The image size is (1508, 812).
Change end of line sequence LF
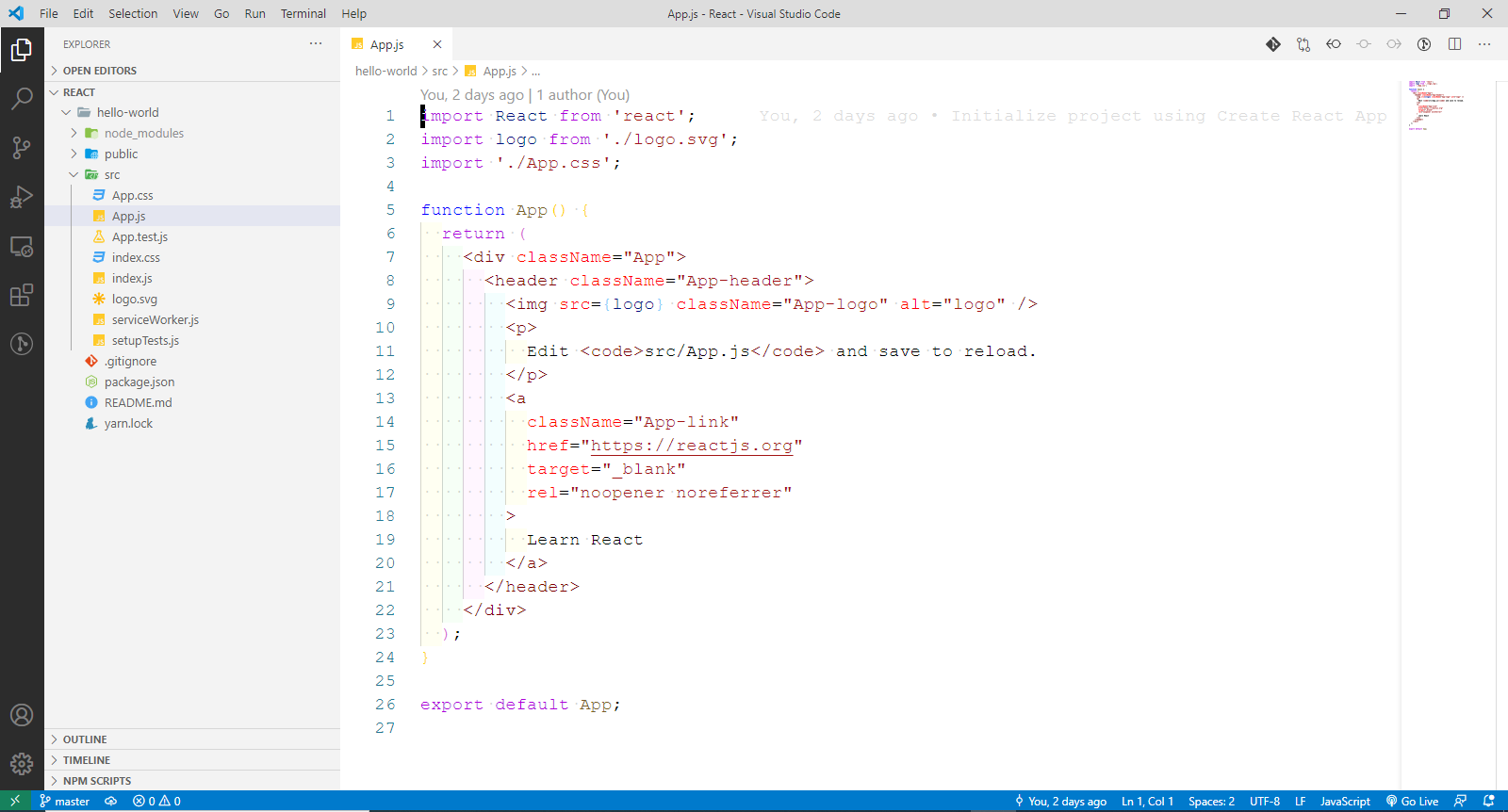[1300, 802]
